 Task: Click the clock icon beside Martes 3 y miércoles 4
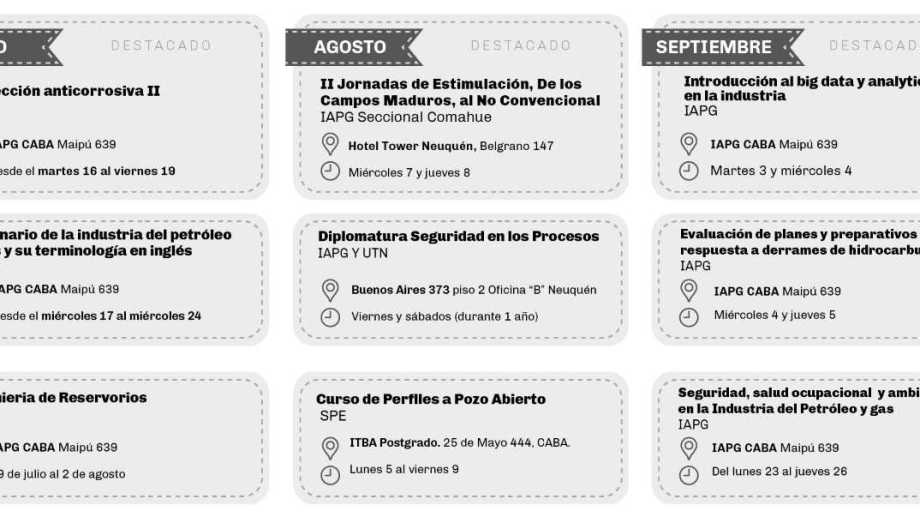(689, 170)
